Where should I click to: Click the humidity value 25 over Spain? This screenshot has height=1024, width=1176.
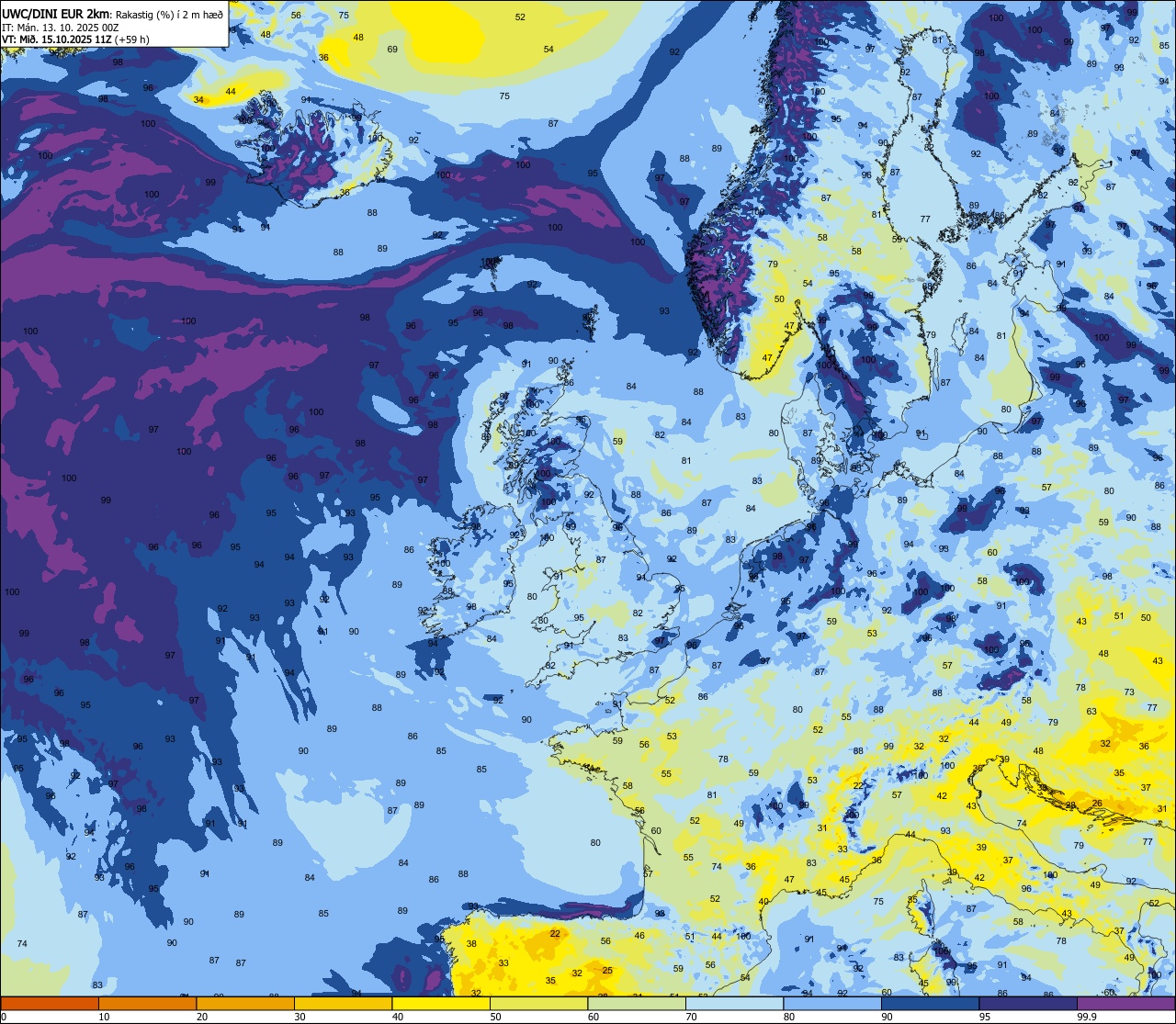(x=607, y=970)
